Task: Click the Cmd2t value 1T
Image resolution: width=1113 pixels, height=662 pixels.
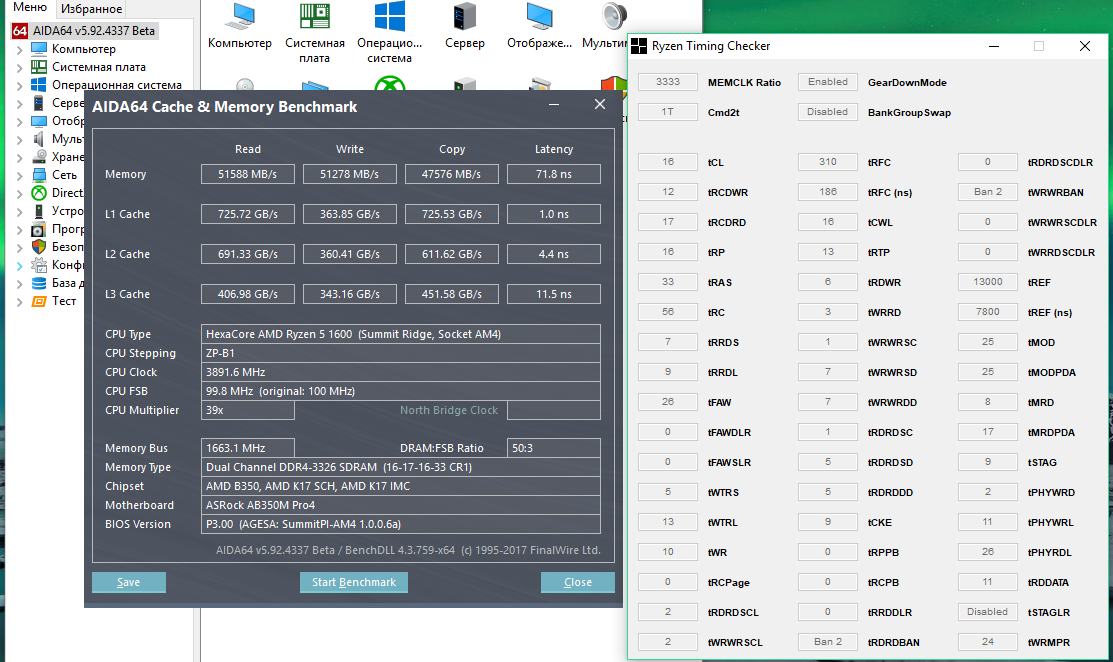Action: pos(668,111)
